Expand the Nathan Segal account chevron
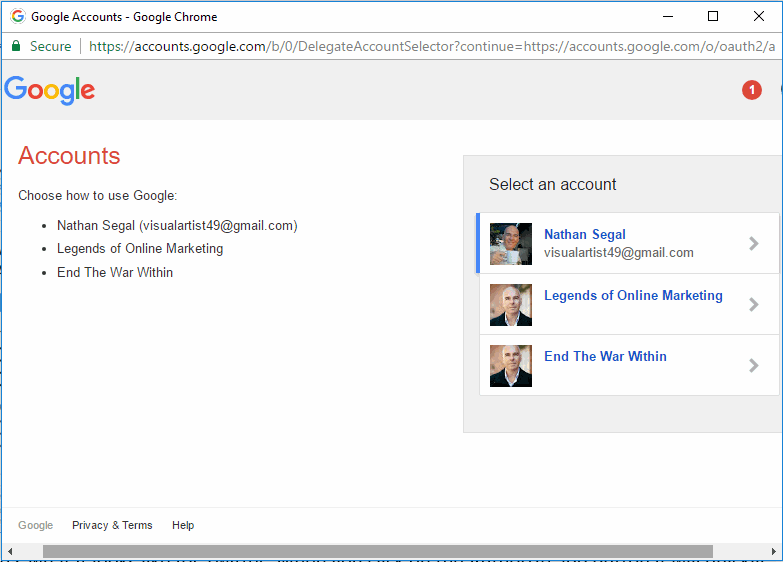This screenshot has height=562, width=783. (754, 243)
